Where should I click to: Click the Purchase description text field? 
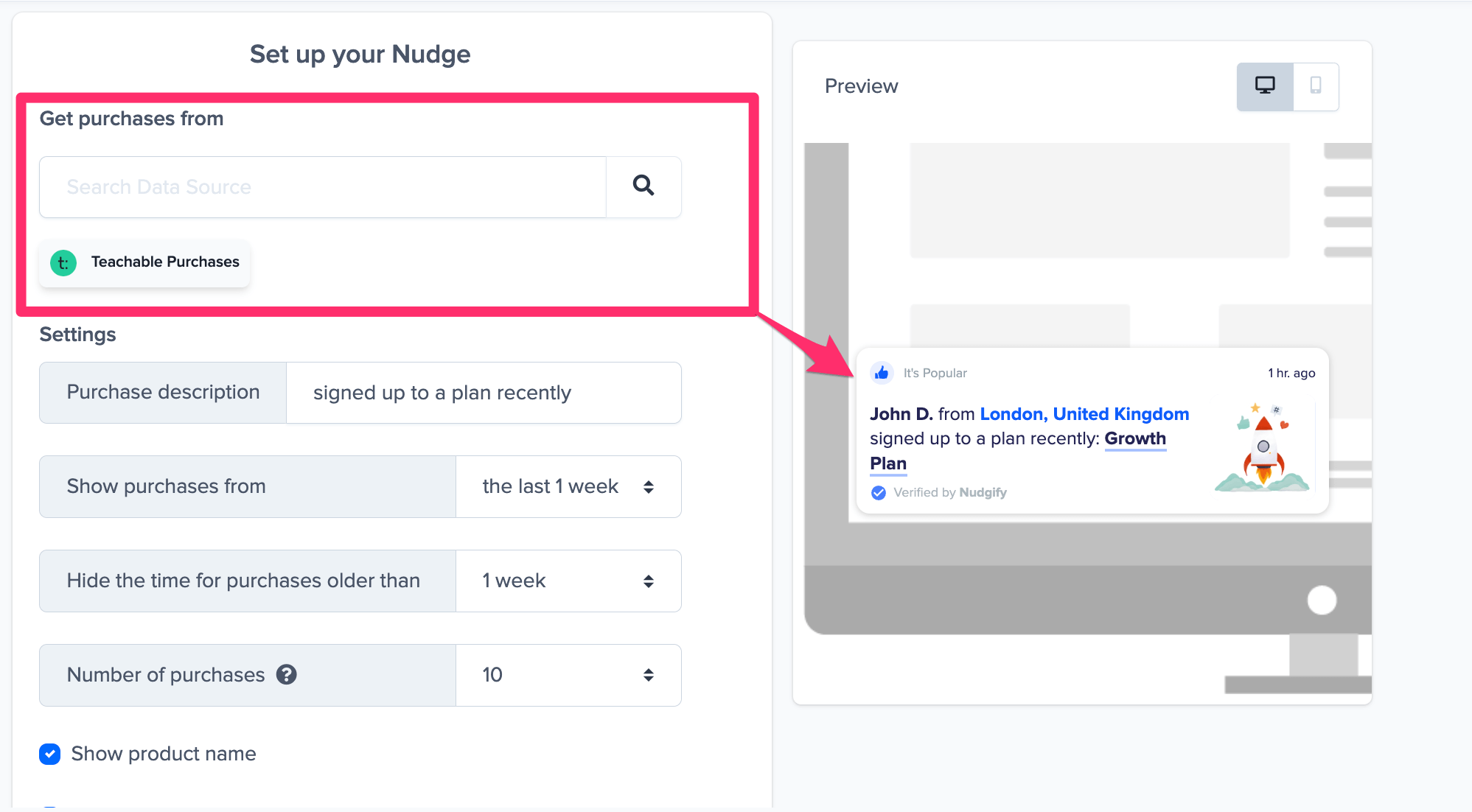483,393
